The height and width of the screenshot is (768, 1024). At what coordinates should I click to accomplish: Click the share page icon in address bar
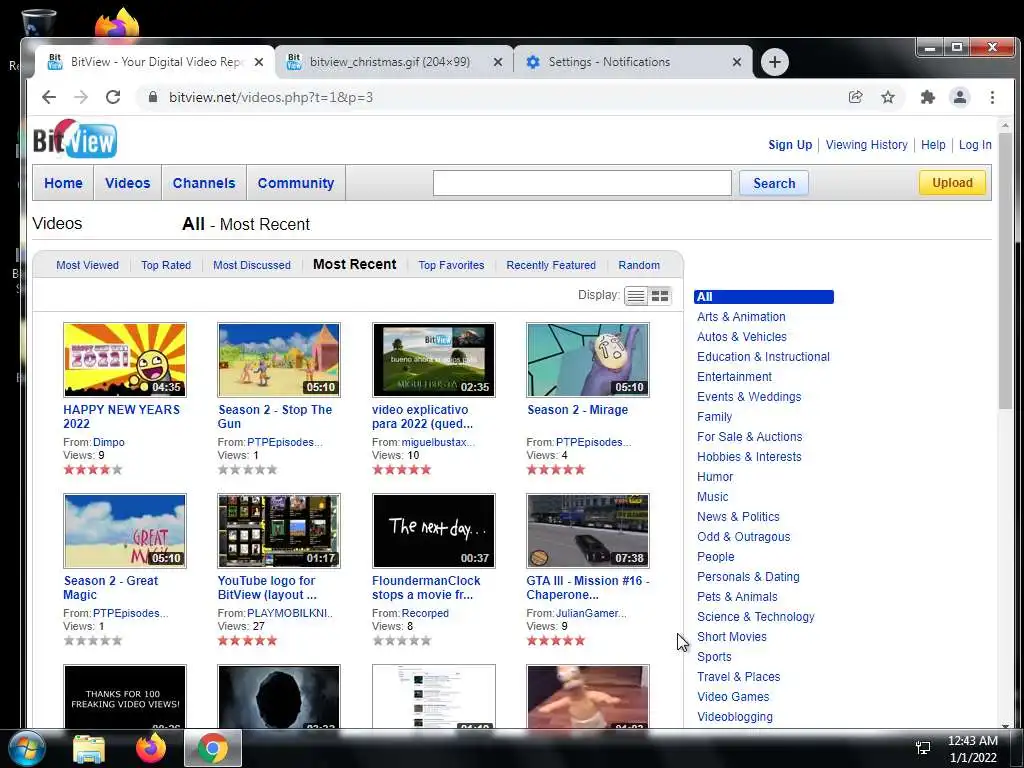coord(856,97)
